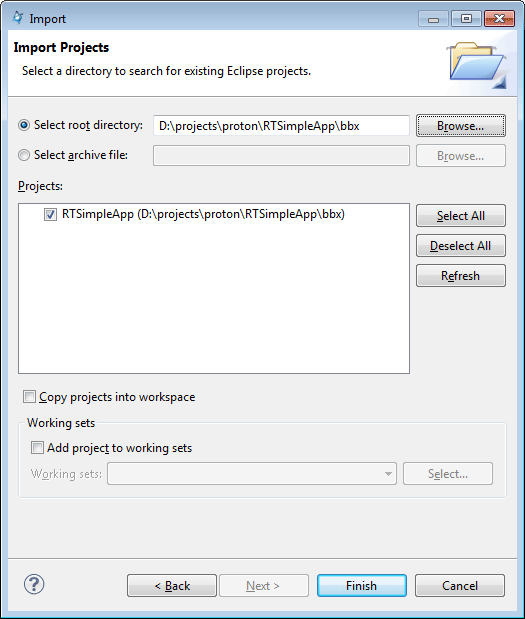525x619 pixels.
Task: Click the Select All projects button
Action: pyautogui.click(x=461, y=216)
